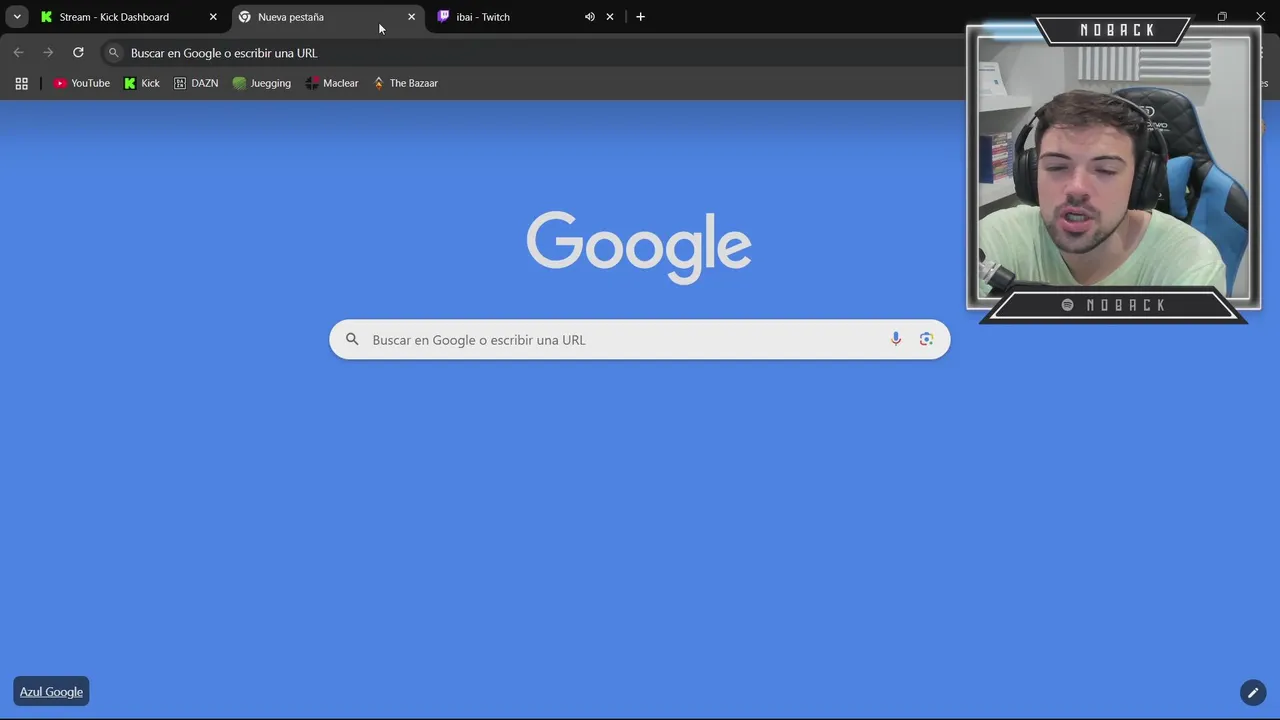The image size is (1280, 720).
Task: Close the ibai - Twitch tab
Action: point(610,17)
